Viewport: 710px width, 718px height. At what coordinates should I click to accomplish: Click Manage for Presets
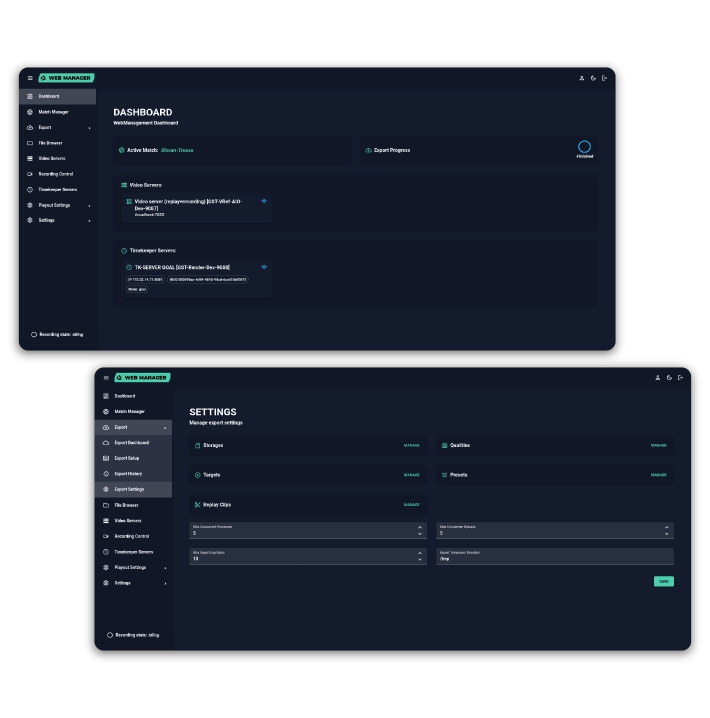[x=659, y=475]
